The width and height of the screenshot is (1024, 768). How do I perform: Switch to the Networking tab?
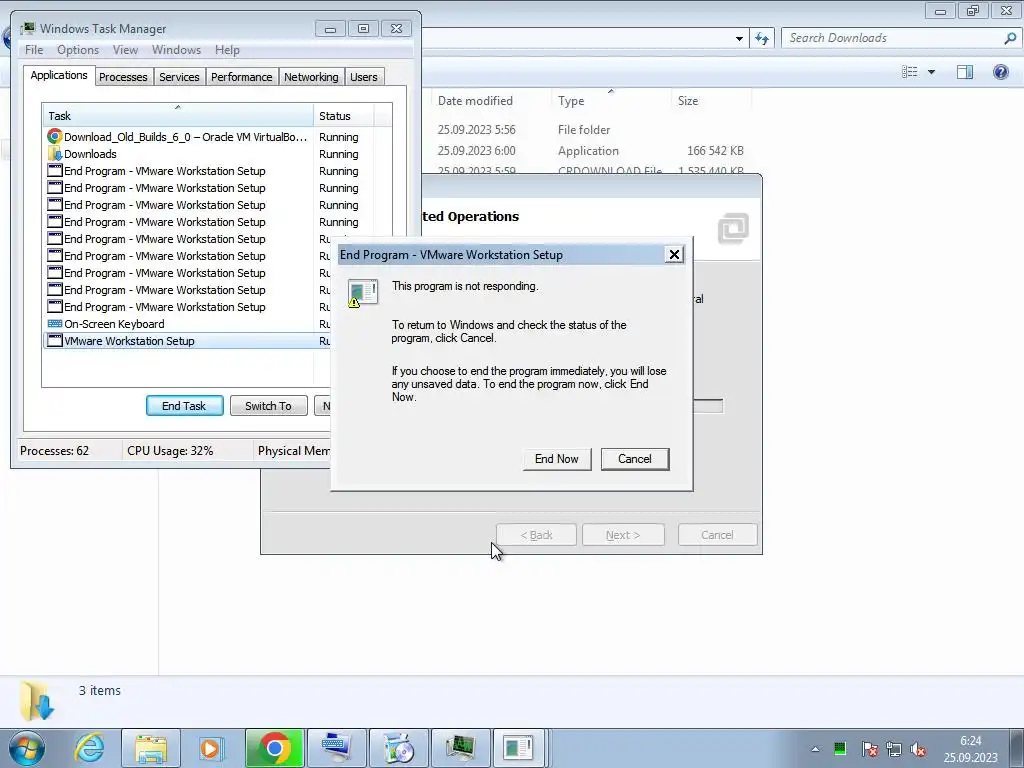pos(312,77)
